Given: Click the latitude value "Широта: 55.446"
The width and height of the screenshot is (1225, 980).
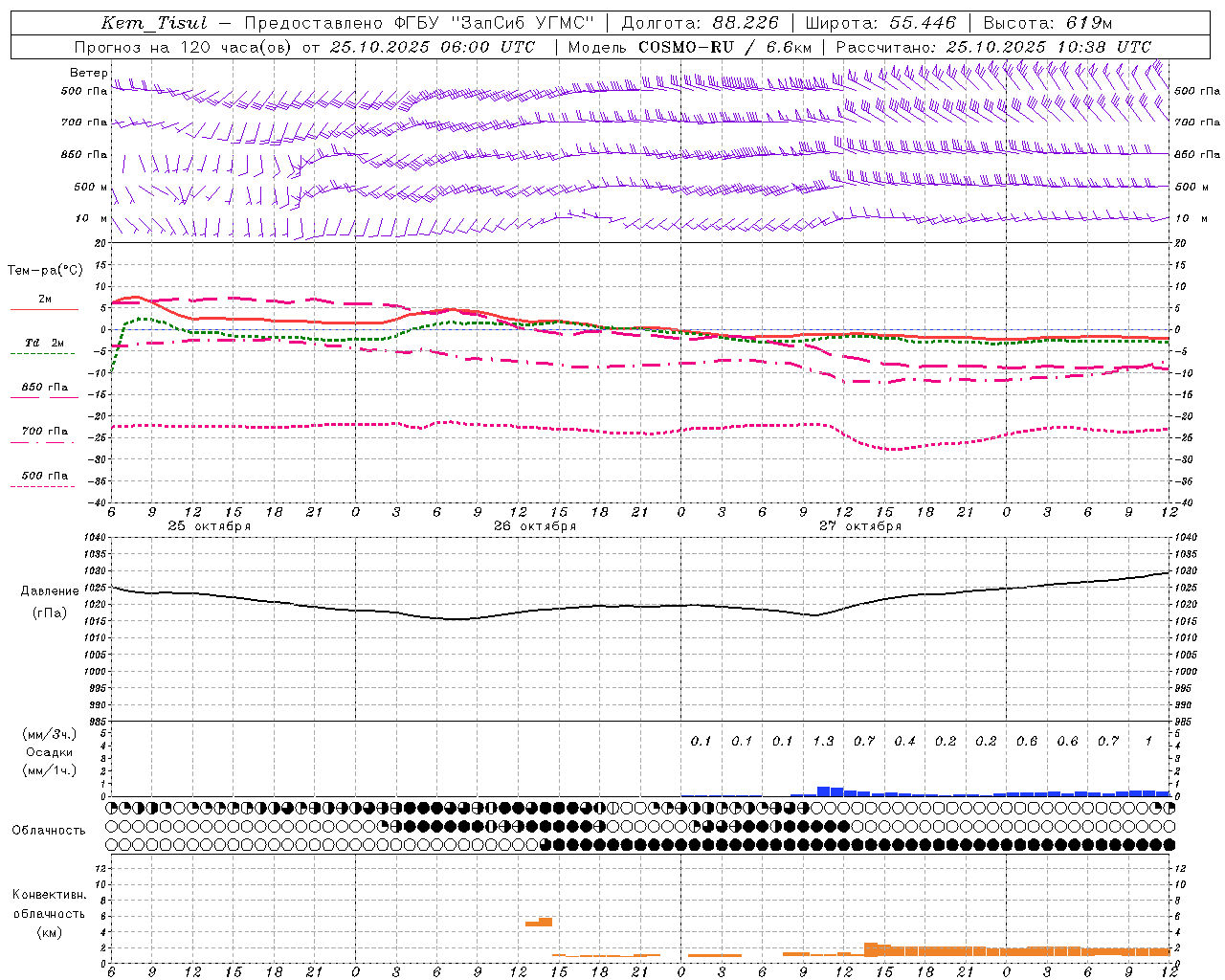Looking at the screenshot, I should click(x=880, y=24).
